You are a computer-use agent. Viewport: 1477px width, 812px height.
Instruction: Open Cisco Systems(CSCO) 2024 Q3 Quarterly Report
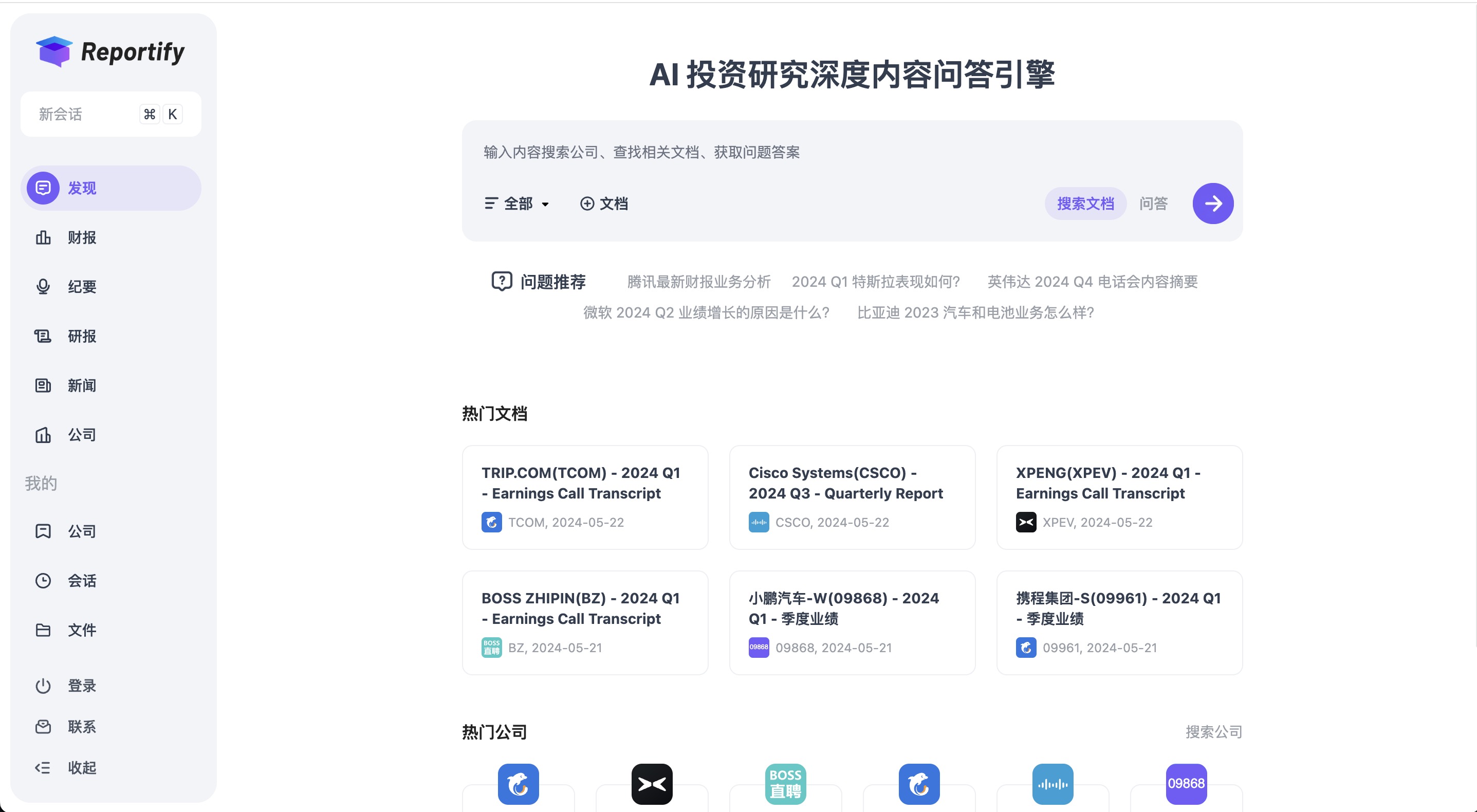click(x=852, y=497)
